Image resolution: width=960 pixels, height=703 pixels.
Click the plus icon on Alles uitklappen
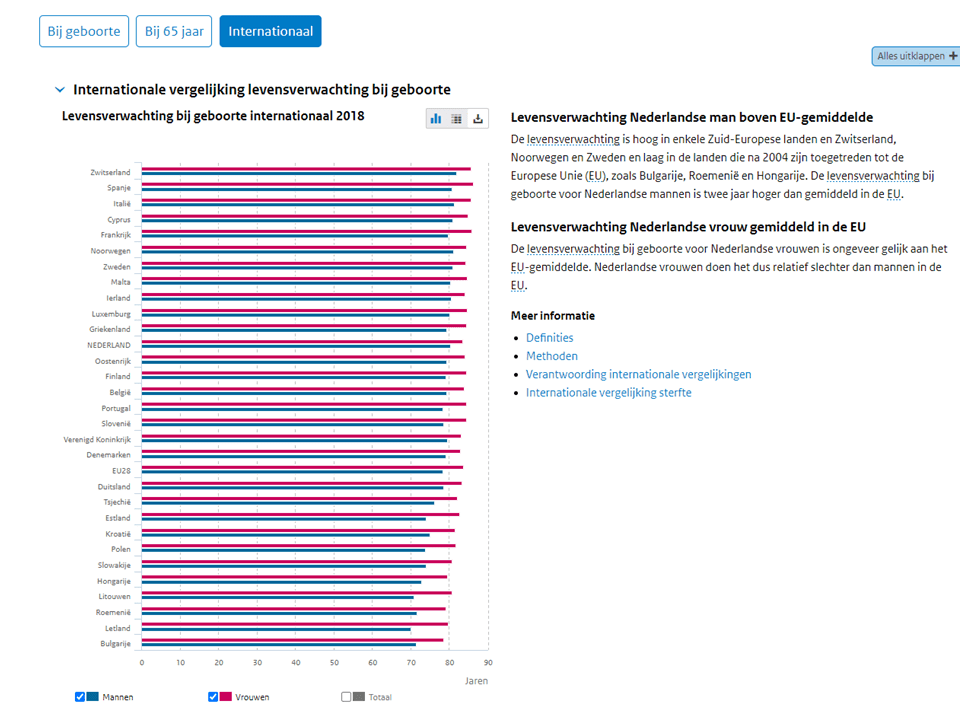coord(953,56)
